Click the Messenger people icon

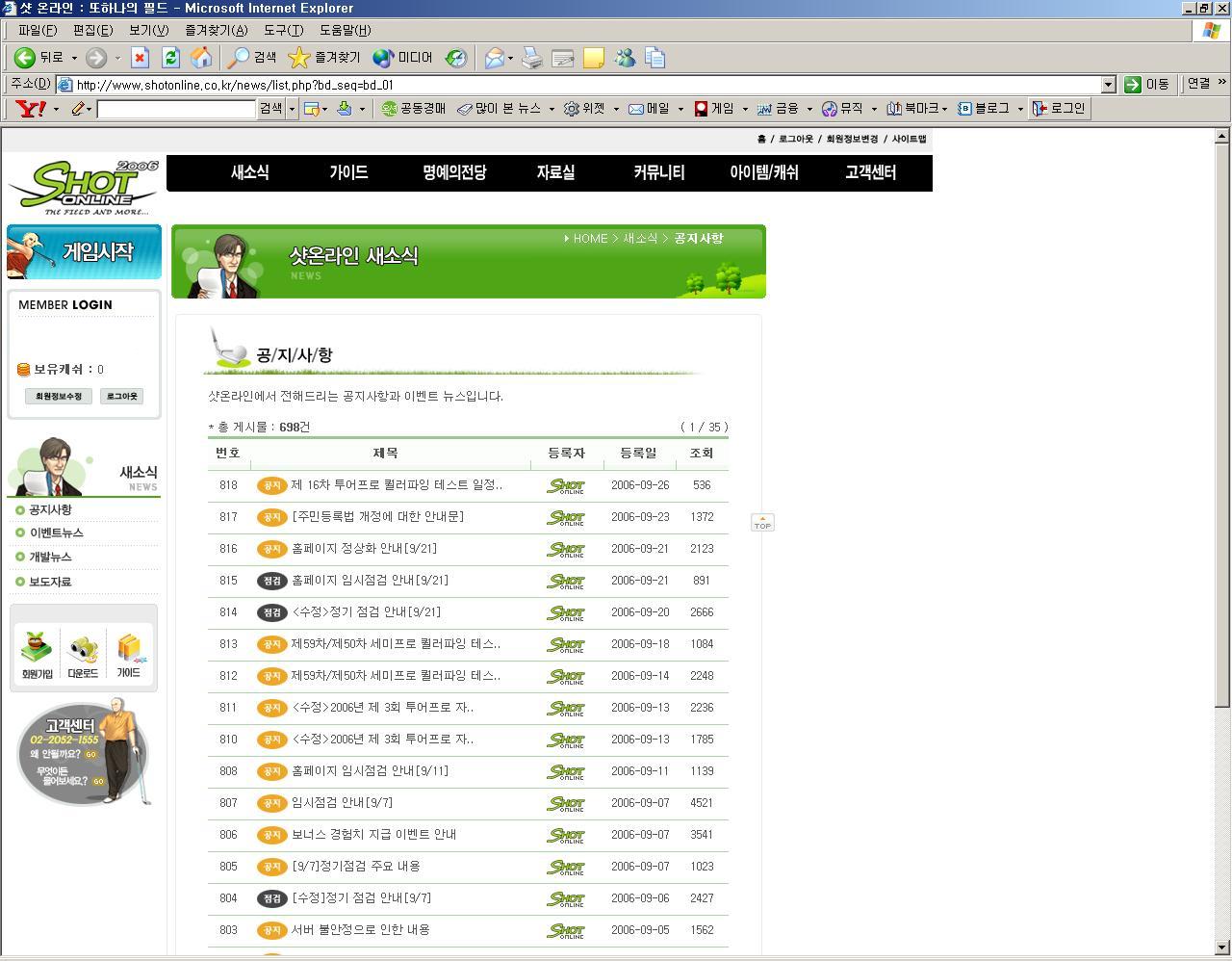[625, 58]
